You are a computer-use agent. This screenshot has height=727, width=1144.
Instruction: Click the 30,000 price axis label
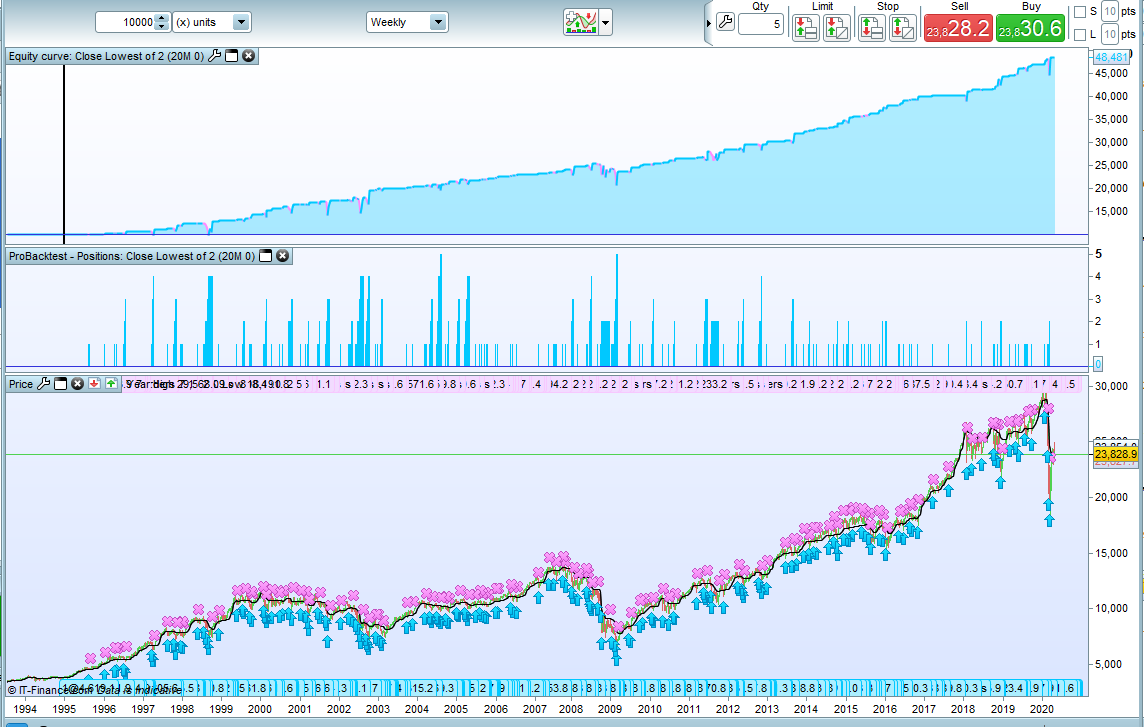tap(1110, 386)
